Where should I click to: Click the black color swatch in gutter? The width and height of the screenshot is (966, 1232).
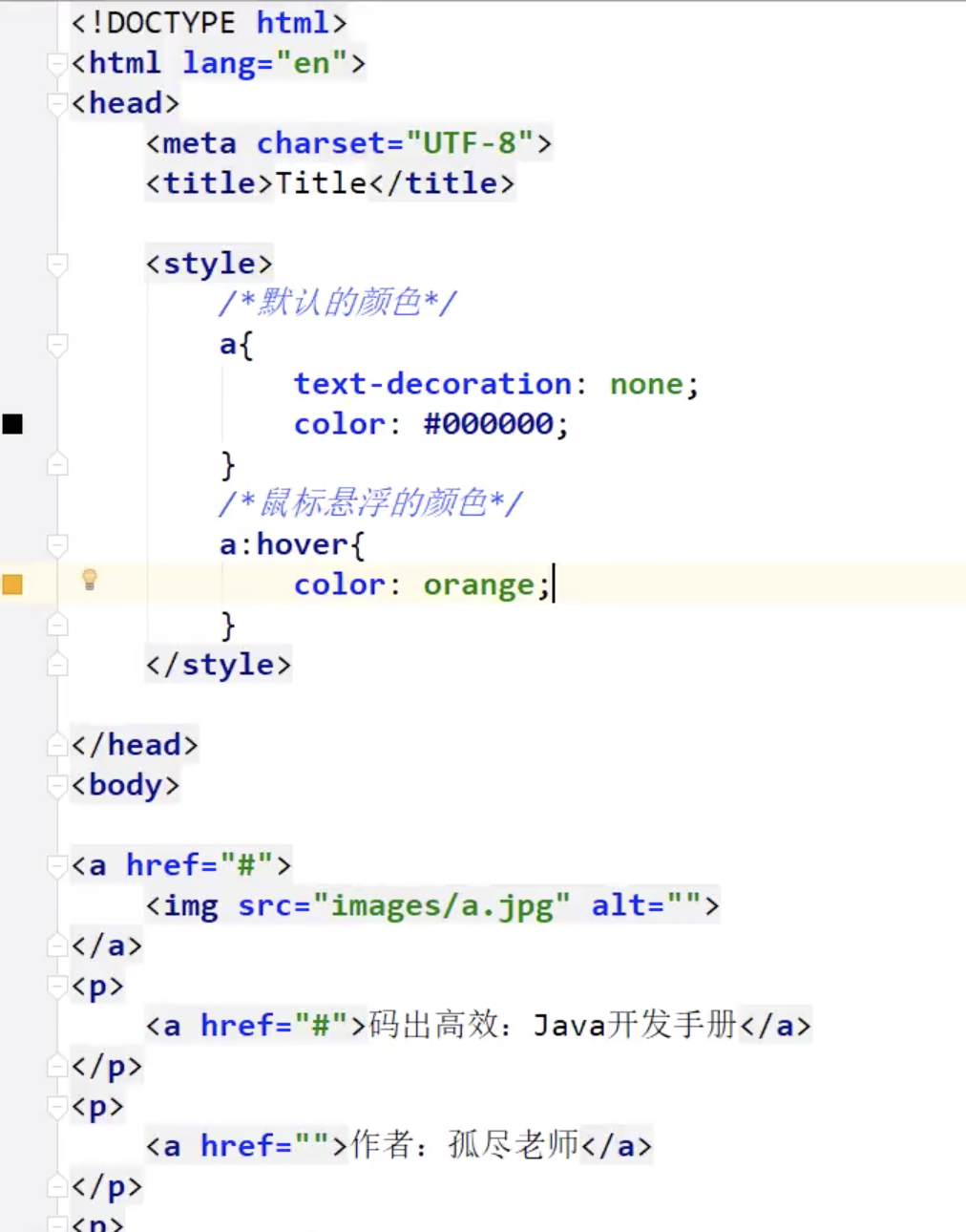[12, 424]
